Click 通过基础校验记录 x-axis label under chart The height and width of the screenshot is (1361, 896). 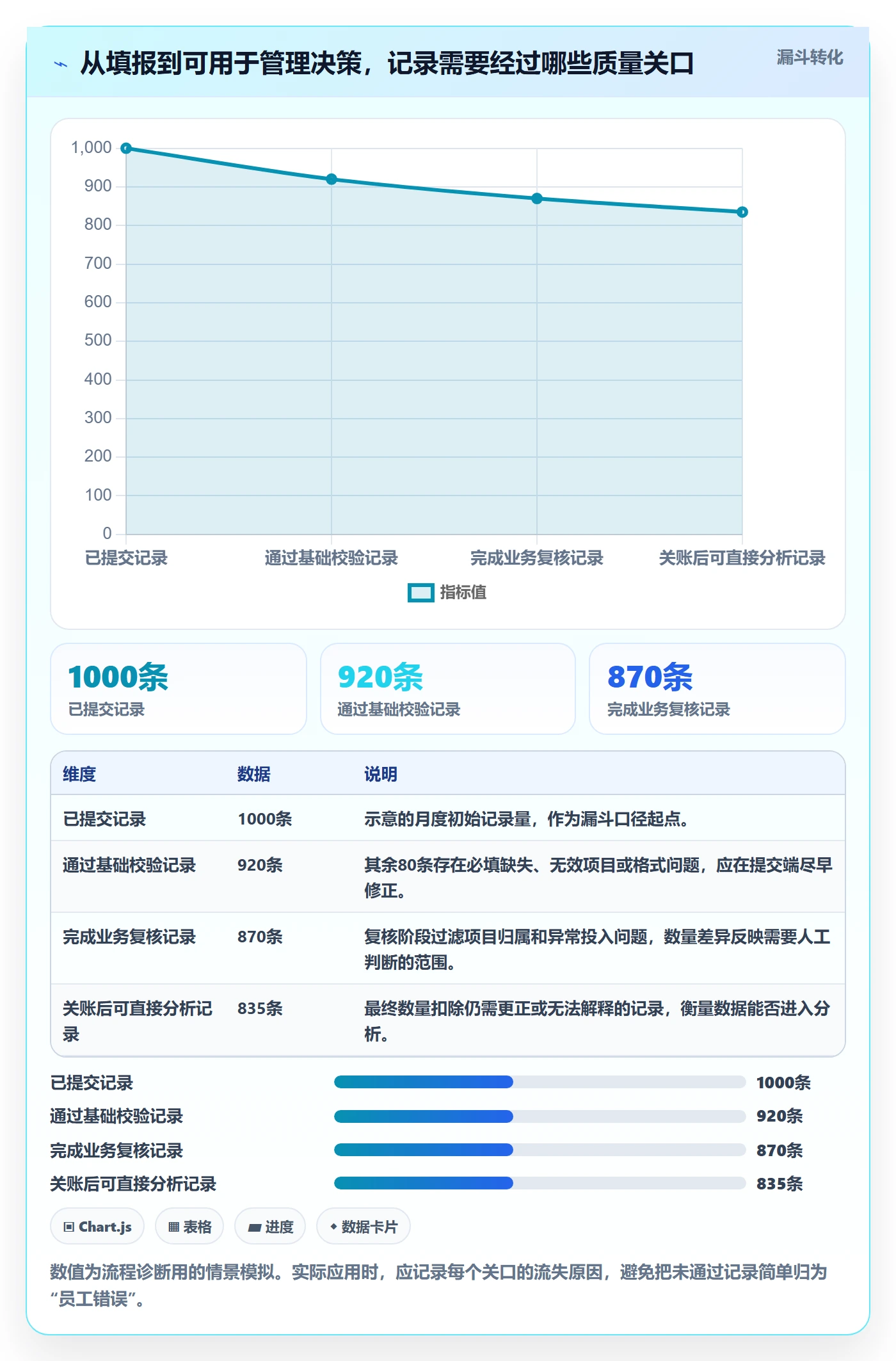(x=332, y=558)
